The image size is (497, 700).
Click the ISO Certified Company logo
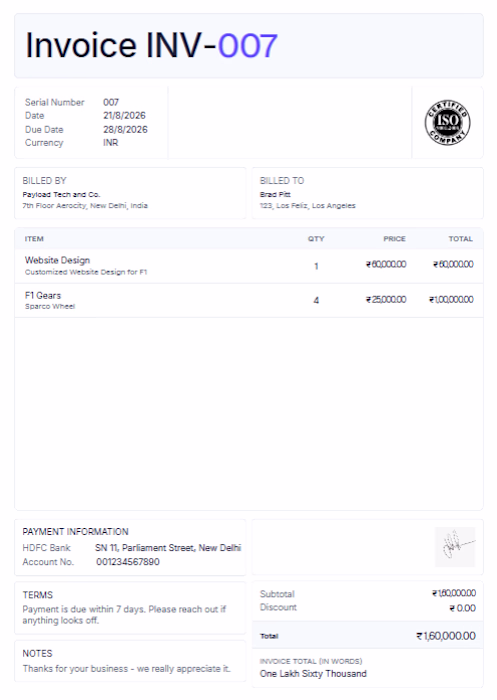pos(447,122)
